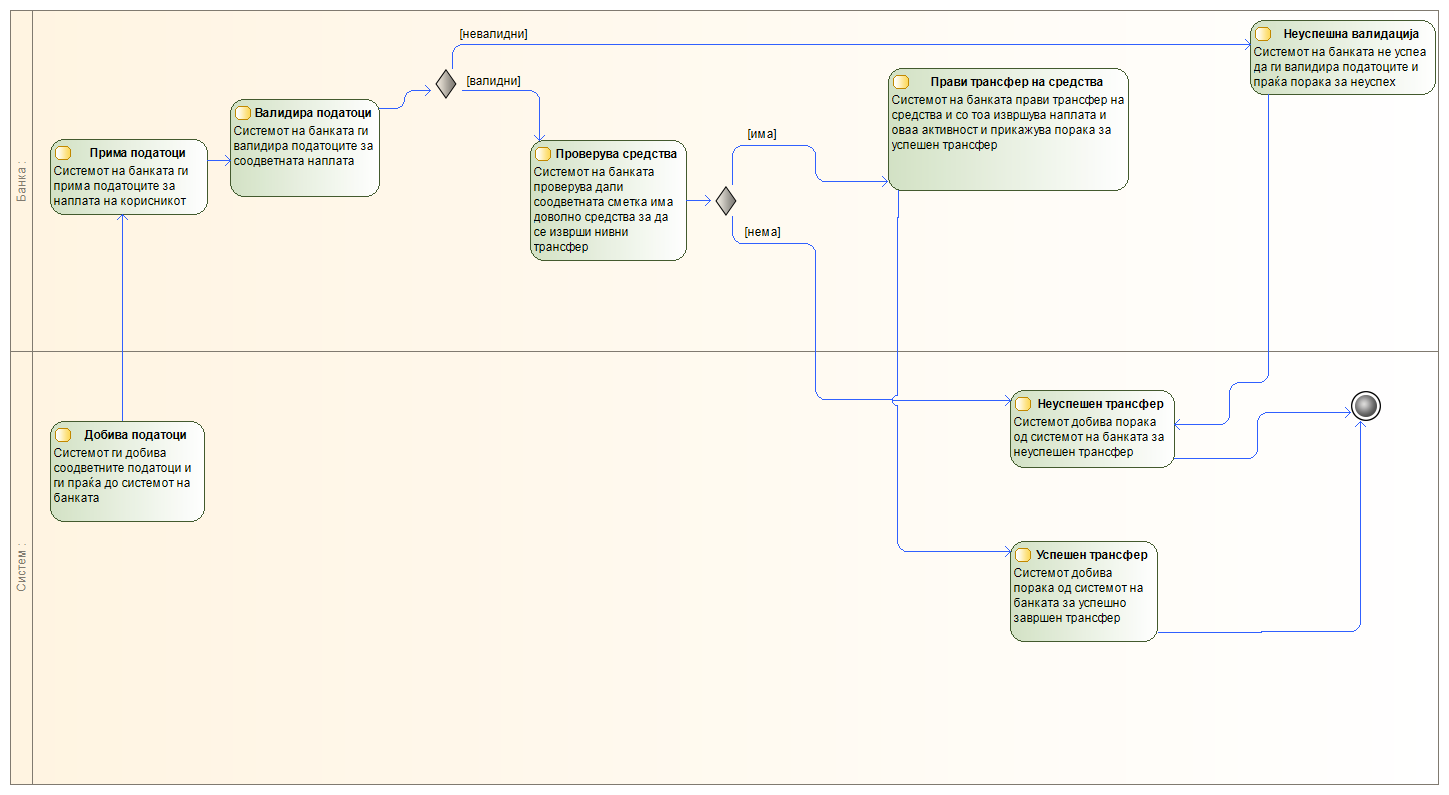
Task: Click the yellow icon of Валидира податоци activity
Action: (242, 113)
